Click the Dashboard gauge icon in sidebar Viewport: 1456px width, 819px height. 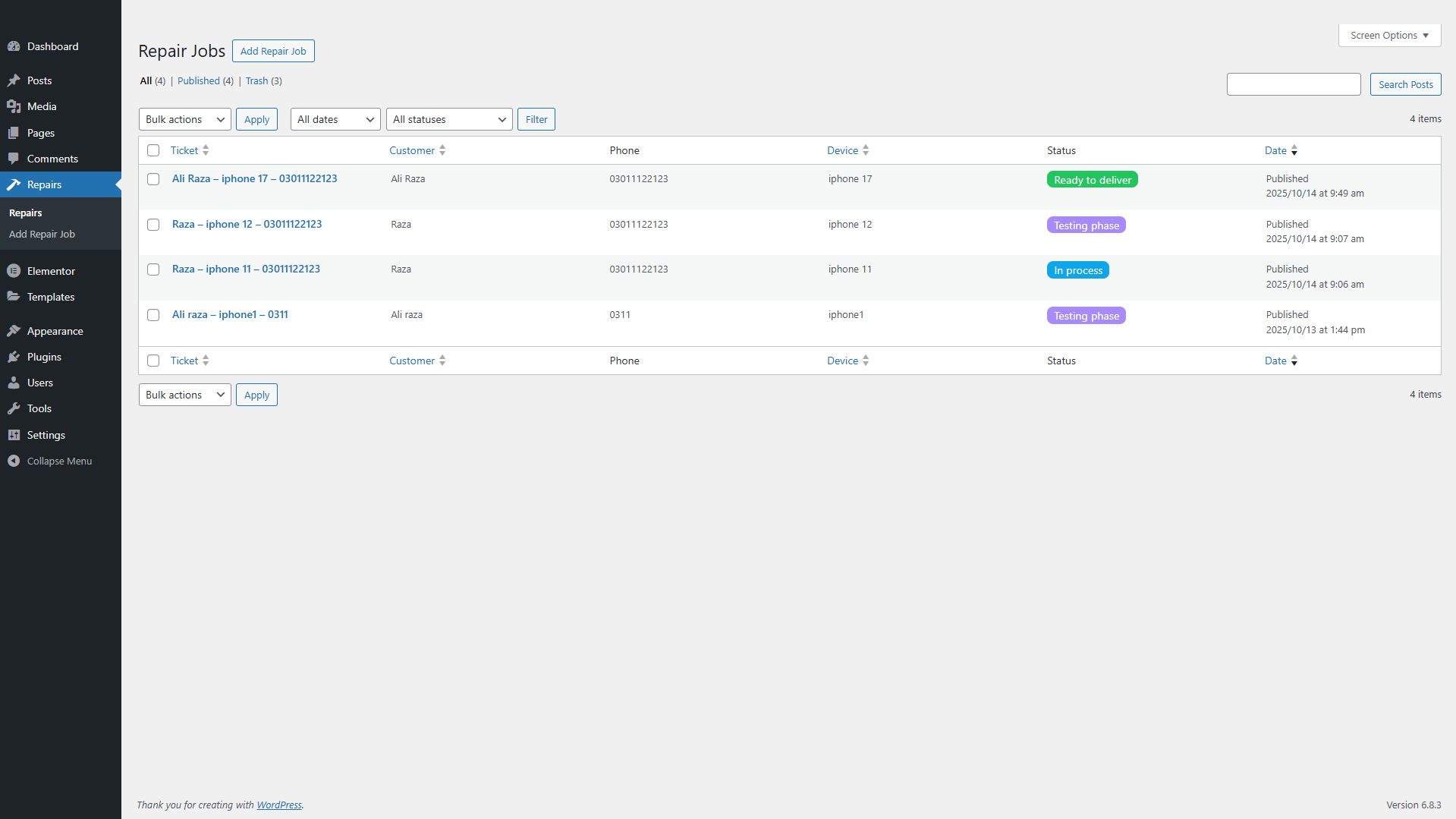[x=14, y=46]
